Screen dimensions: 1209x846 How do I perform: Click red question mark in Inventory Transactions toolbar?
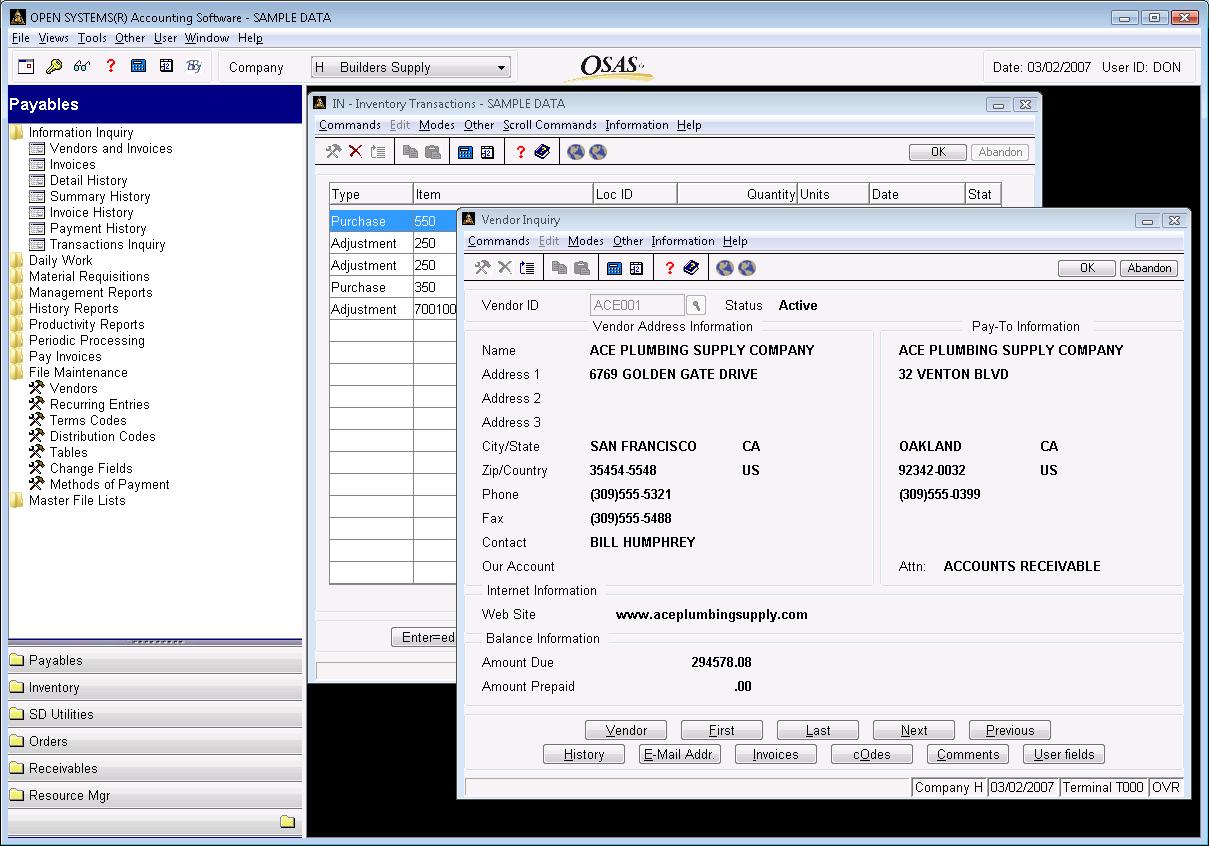(520, 152)
